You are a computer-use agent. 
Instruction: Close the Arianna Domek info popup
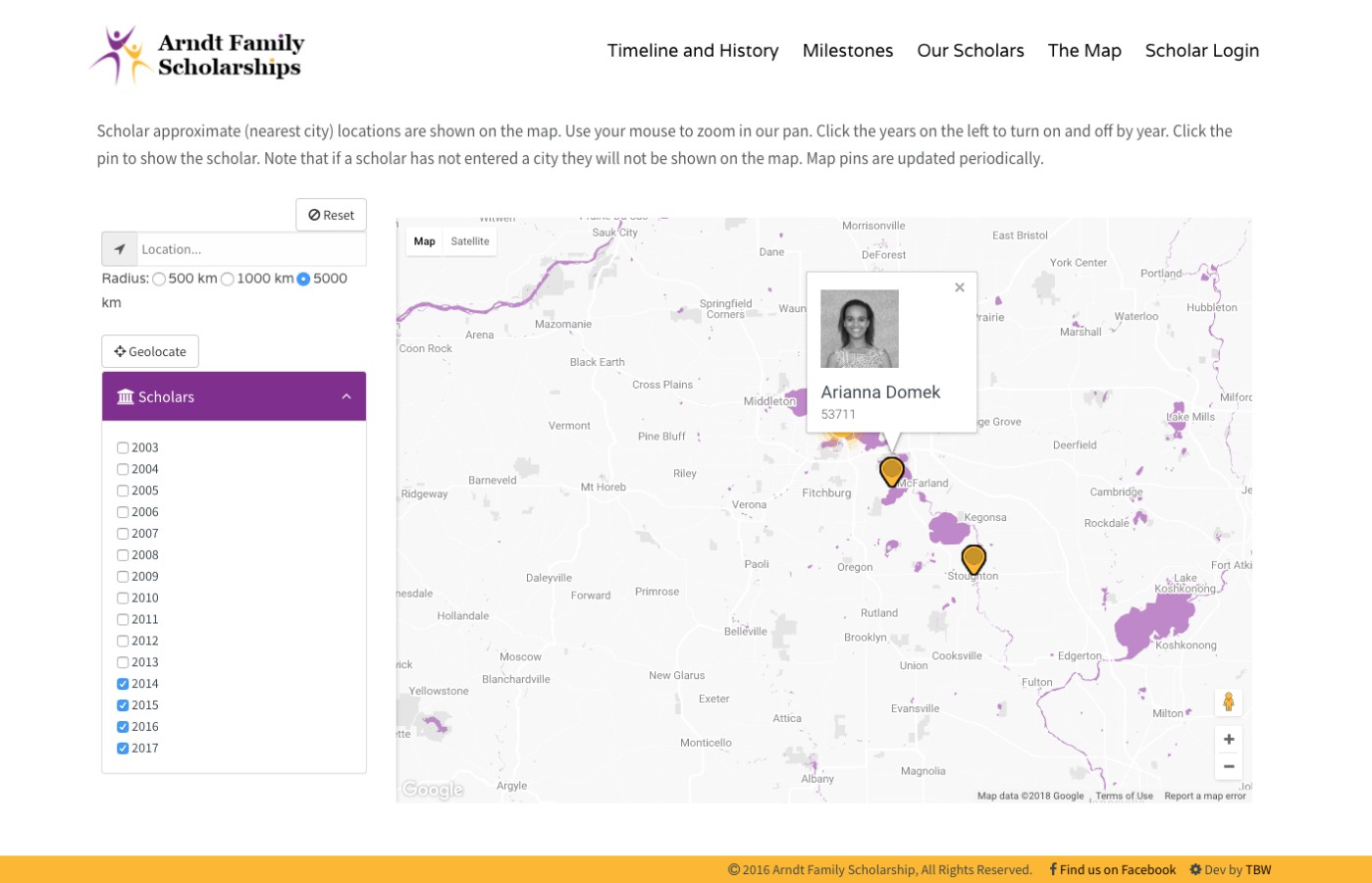coord(960,287)
